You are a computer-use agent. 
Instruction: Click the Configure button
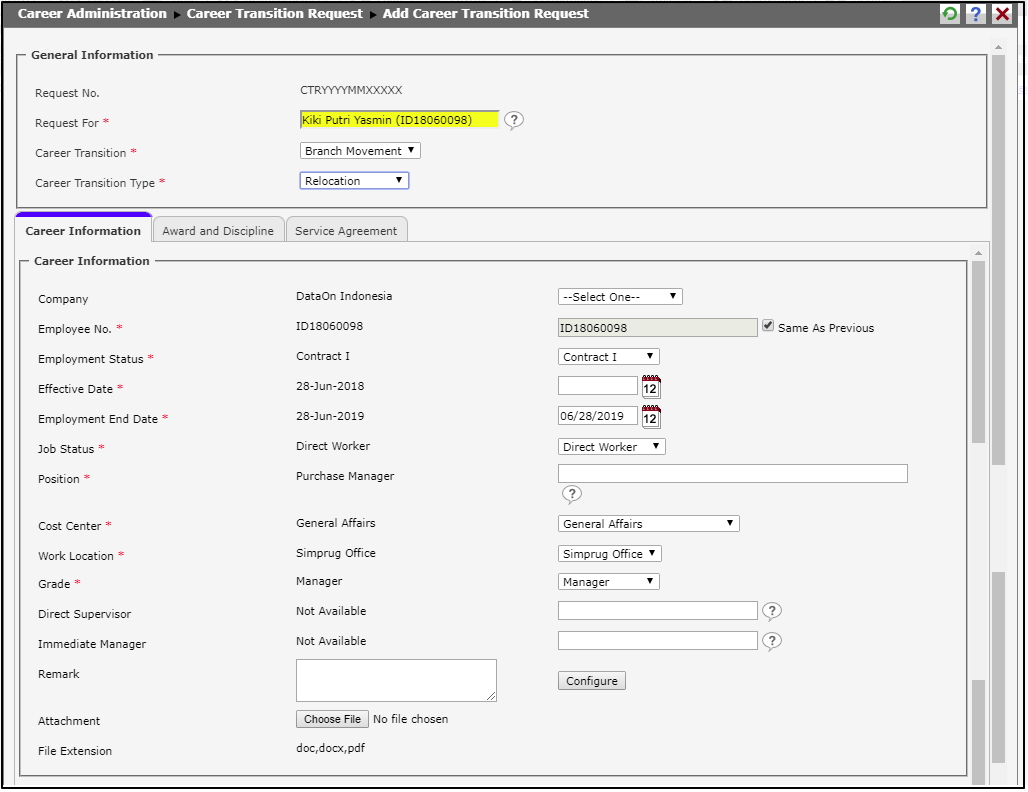[x=591, y=681]
